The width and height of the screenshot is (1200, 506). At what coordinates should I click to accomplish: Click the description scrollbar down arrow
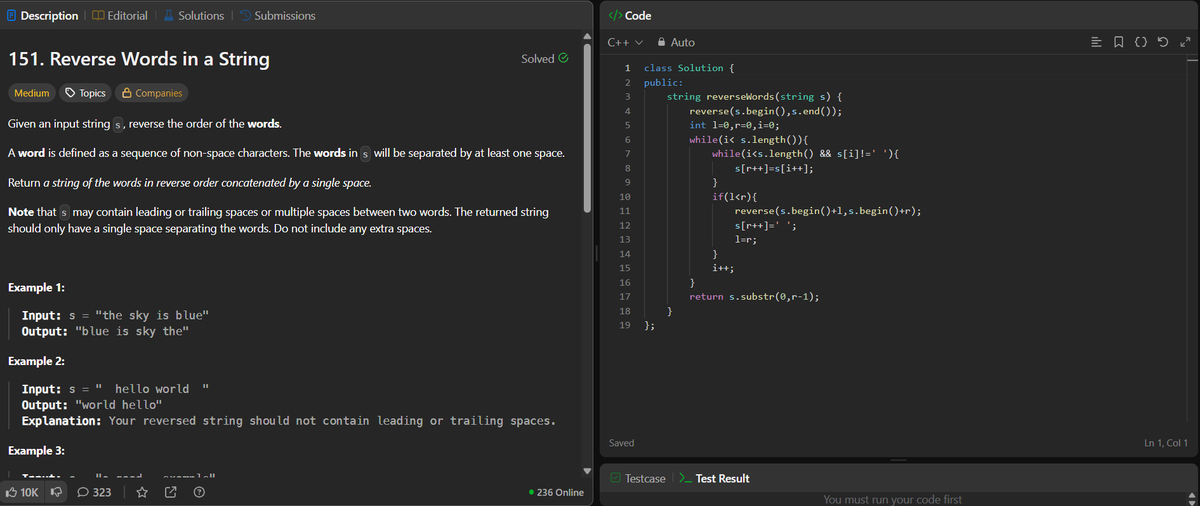(x=588, y=470)
